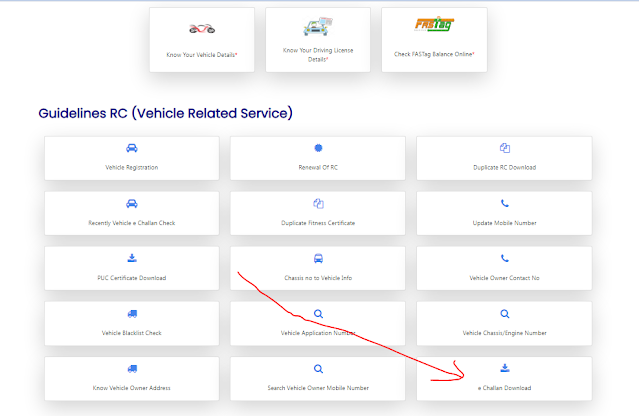Click the copy icon above Duplicate RC Download
This screenshot has height=416, width=639.
(x=505, y=148)
